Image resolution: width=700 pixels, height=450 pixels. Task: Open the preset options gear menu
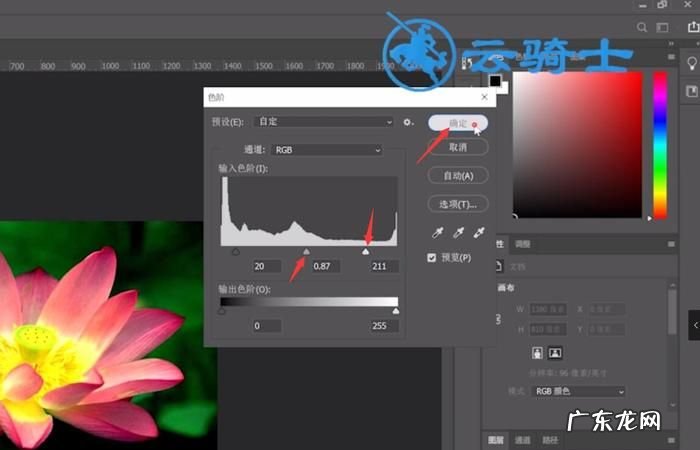coord(408,122)
